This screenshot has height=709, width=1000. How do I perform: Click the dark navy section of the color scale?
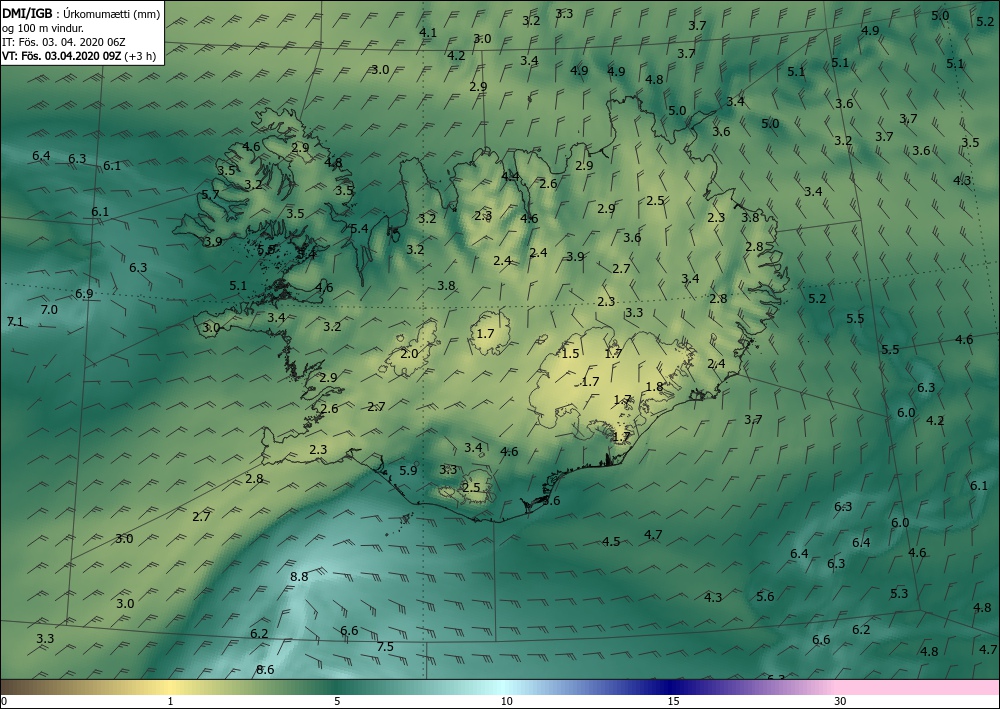tap(670, 687)
